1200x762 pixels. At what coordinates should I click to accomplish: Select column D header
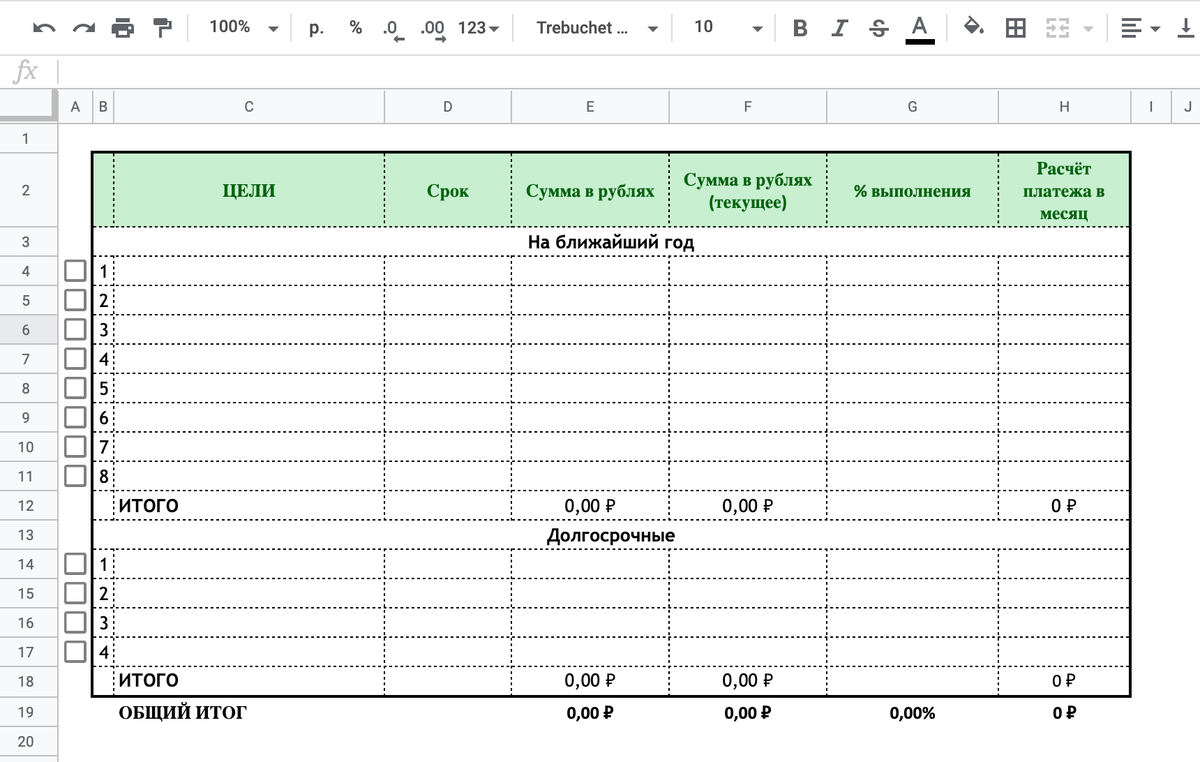[447, 107]
